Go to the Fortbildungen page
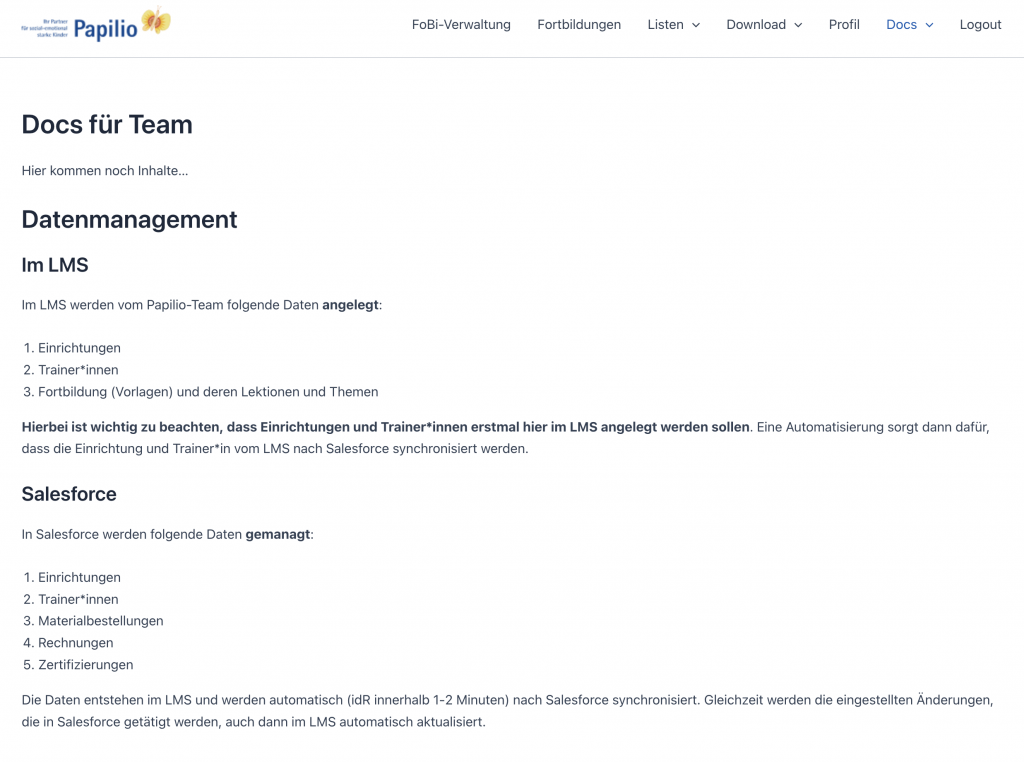This screenshot has width=1024, height=762. point(579,25)
